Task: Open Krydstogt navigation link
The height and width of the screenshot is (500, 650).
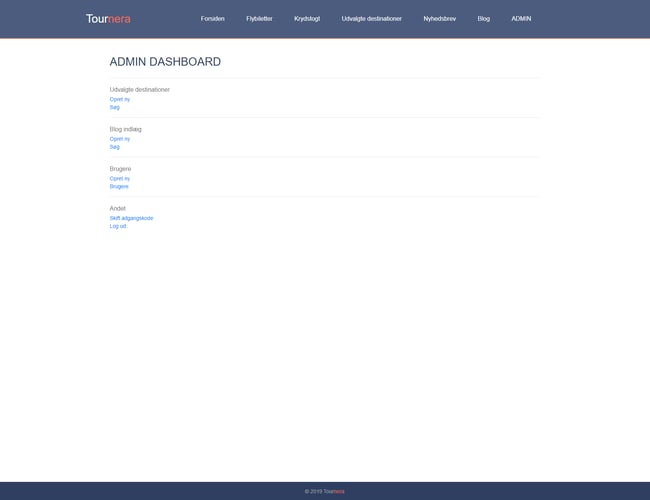Action: 307,18
